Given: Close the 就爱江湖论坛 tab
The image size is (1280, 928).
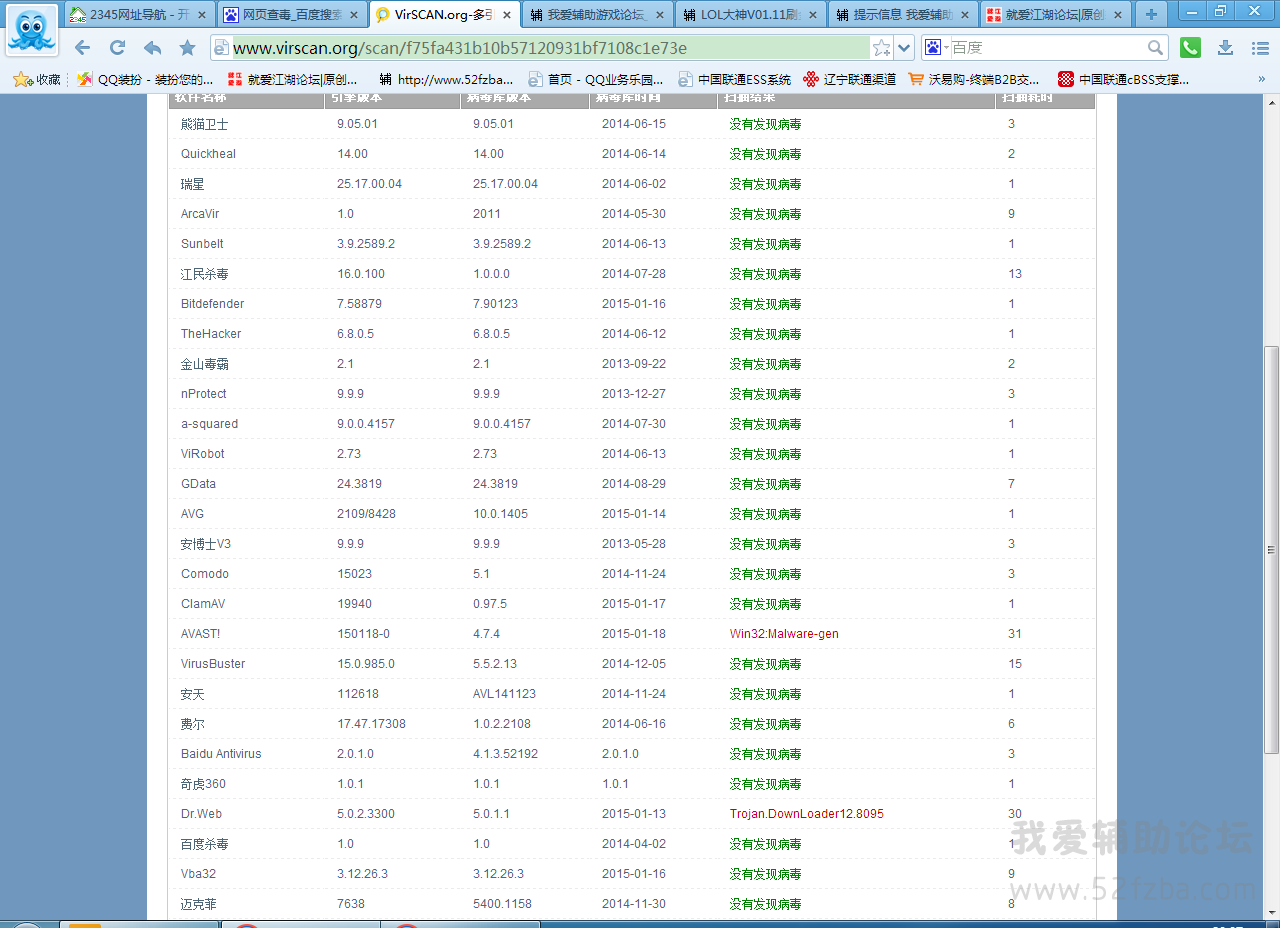Looking at the screenshot, I should [x=1118, y=15].
